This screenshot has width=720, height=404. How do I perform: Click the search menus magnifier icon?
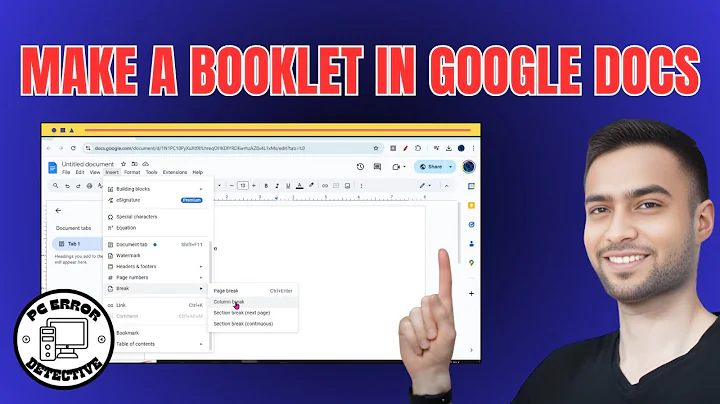point(56,185)
